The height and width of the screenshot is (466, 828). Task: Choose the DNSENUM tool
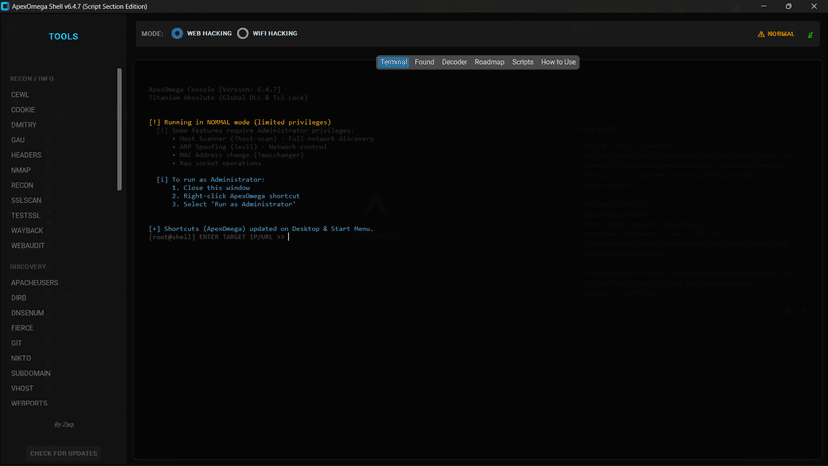pyautogui.click(x=27, y=313)
